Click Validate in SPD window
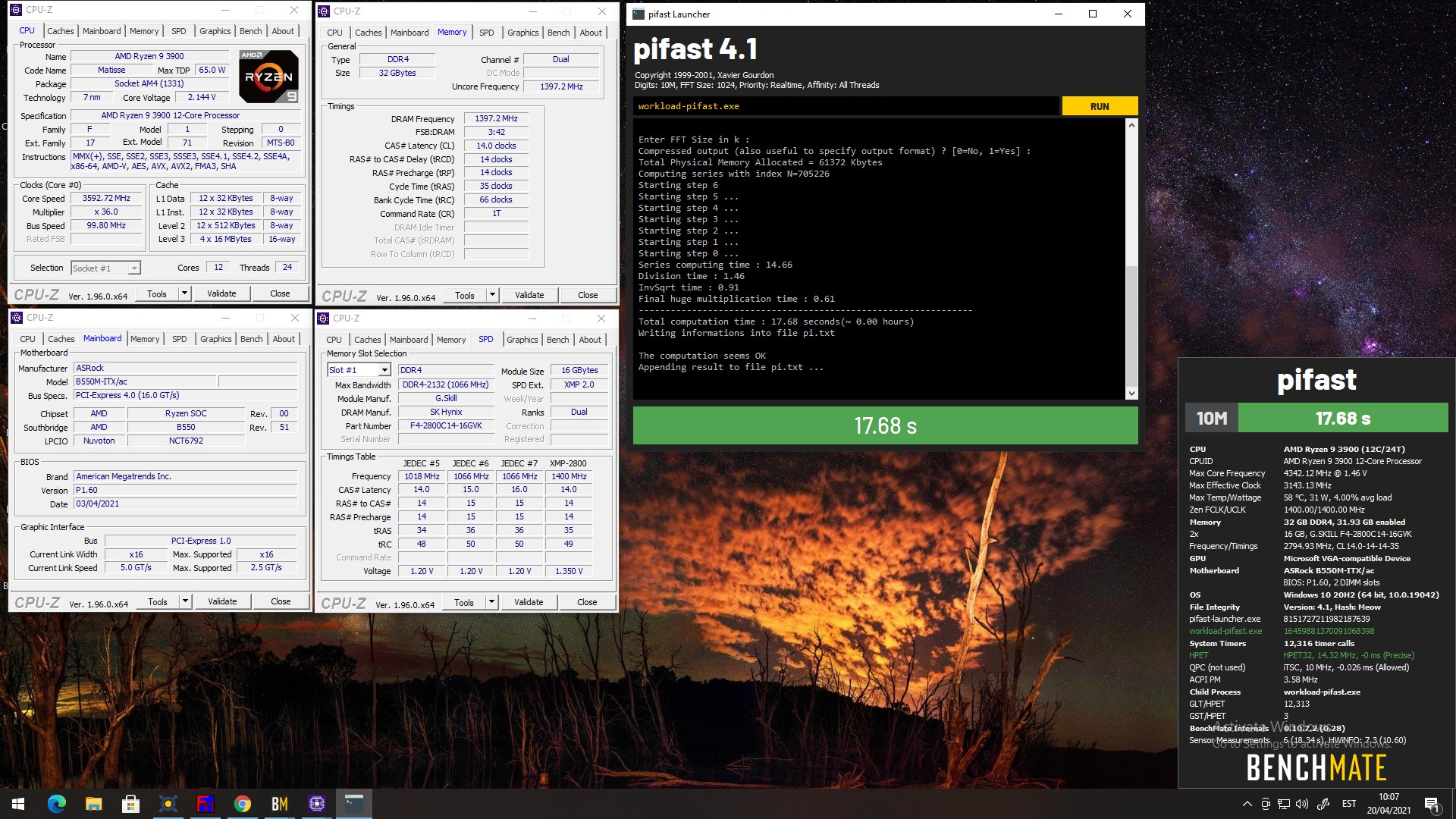 point(529,602)
